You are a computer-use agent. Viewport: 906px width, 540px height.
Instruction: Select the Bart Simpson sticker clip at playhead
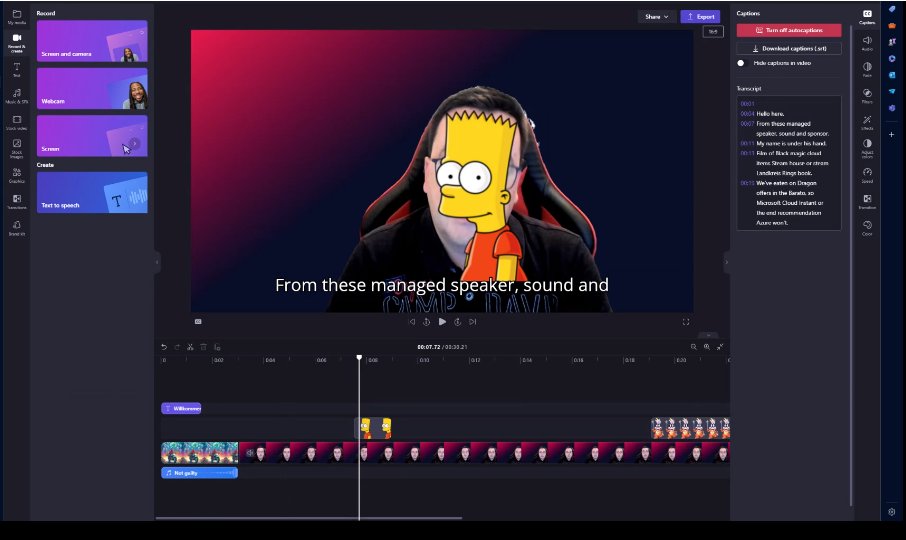[x=373, y=429]
